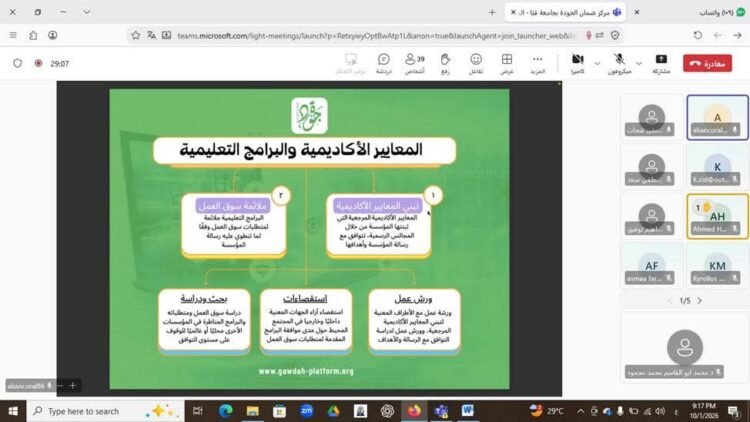
Task: Leave the meeting with red مغادرة button
Action: [707, 63]
